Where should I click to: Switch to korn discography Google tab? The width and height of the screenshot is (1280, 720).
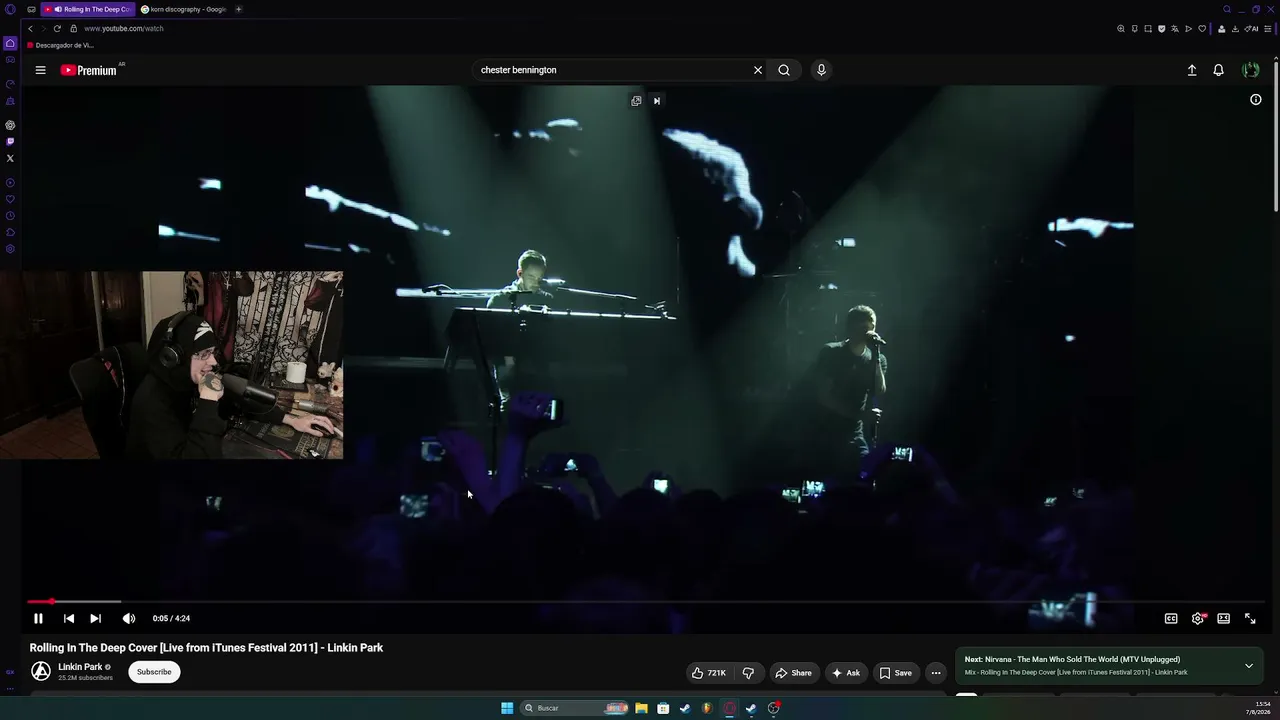[184, 9]
